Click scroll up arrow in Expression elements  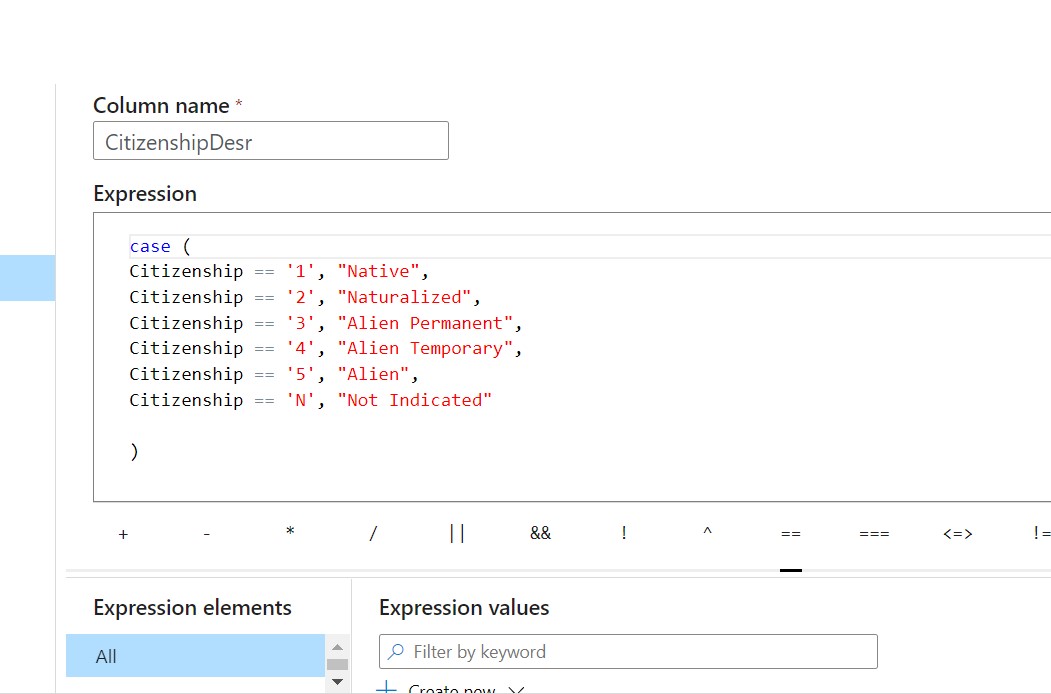[x=337, y=647]
